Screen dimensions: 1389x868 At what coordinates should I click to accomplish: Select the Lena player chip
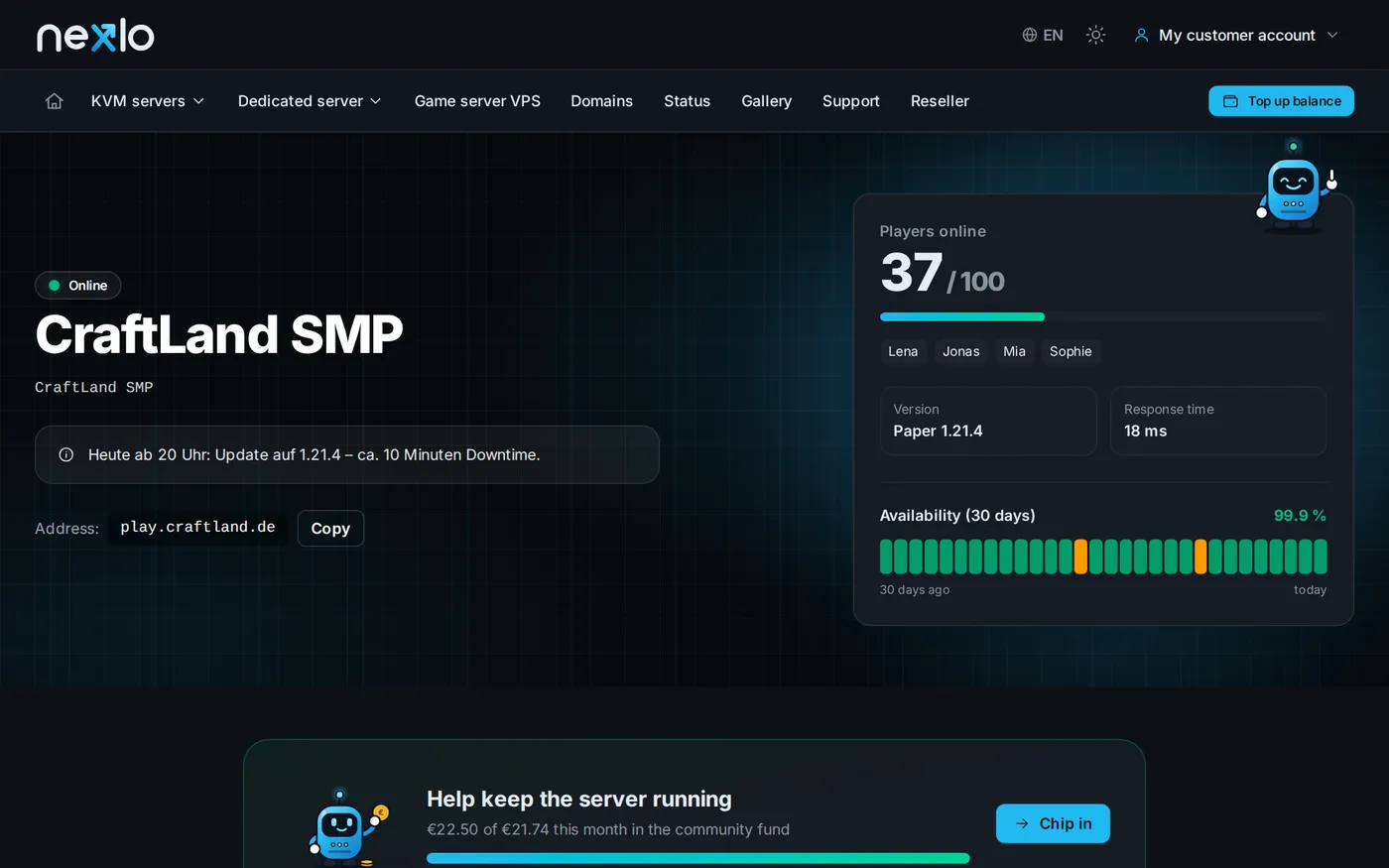tap(903, 351)
